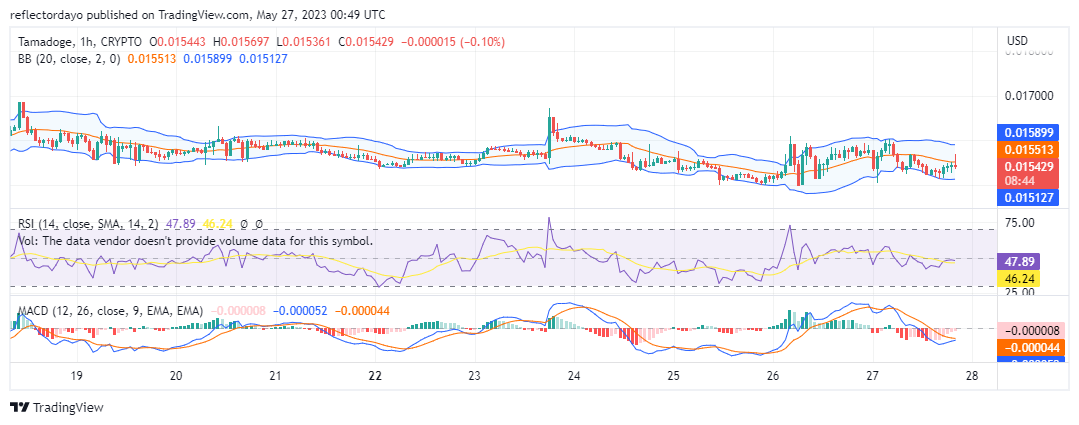This screenshot has width=1079, height=425.
Task: Click the yellow 46.24 RSI average tag
Action: tap(1018, 279)
